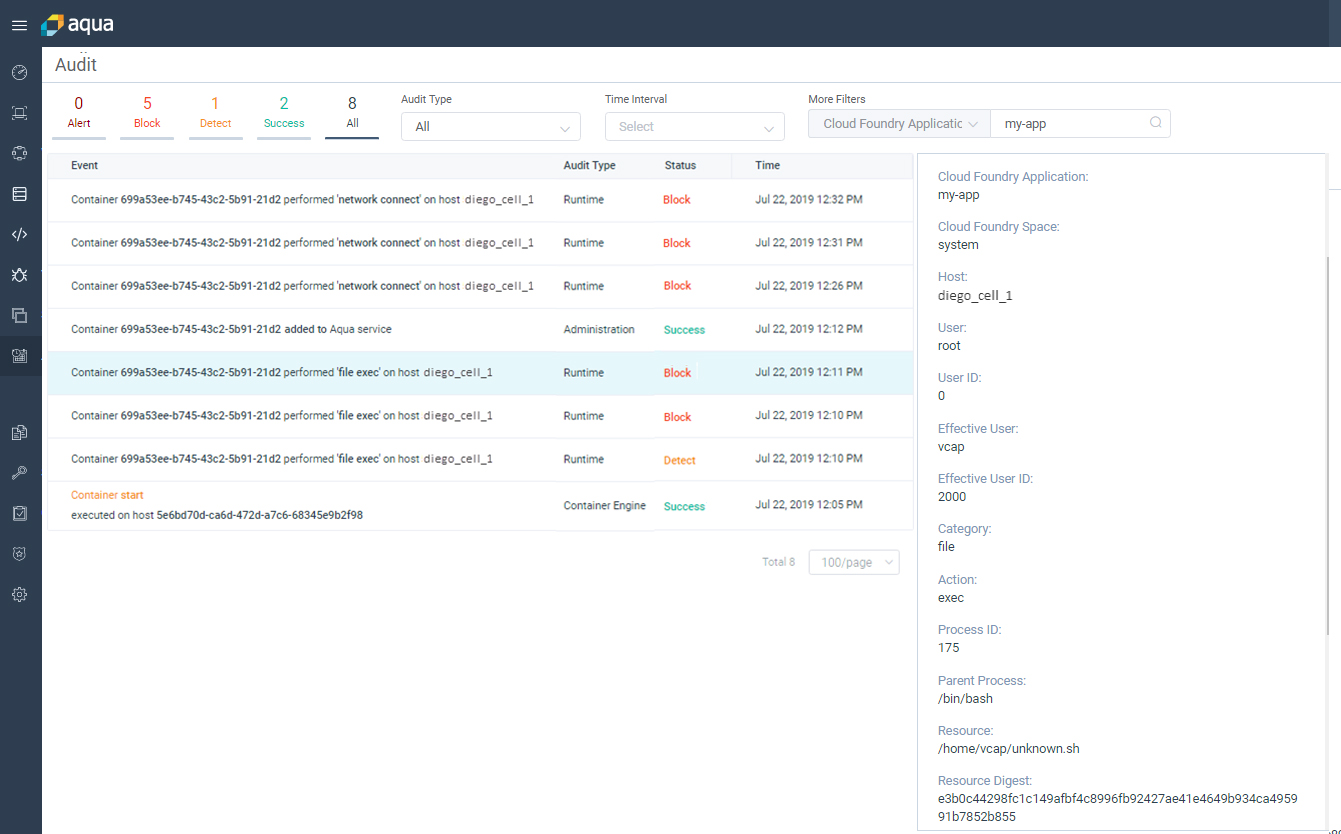Click the Success status at 12:12 PM
Screen dimensions: 1341x834
(684, 330)
